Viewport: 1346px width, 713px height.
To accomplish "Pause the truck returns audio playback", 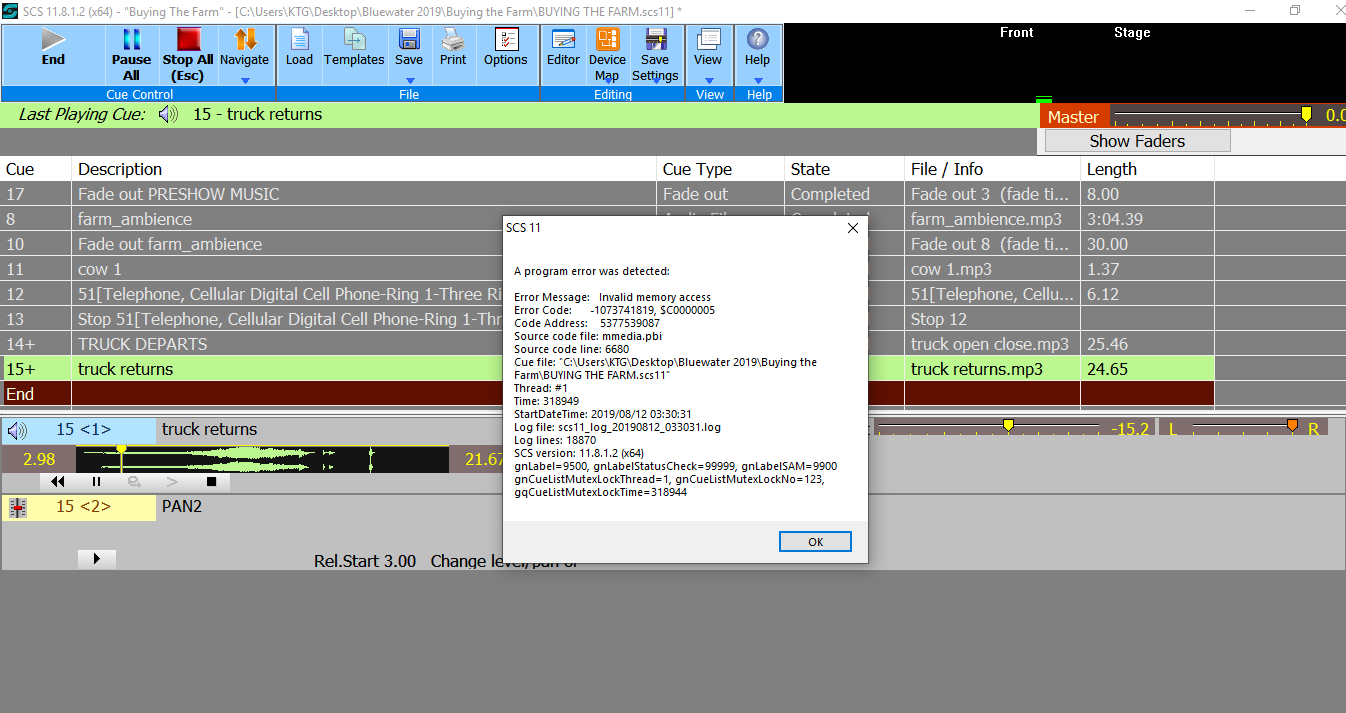I will pos(97,482).
